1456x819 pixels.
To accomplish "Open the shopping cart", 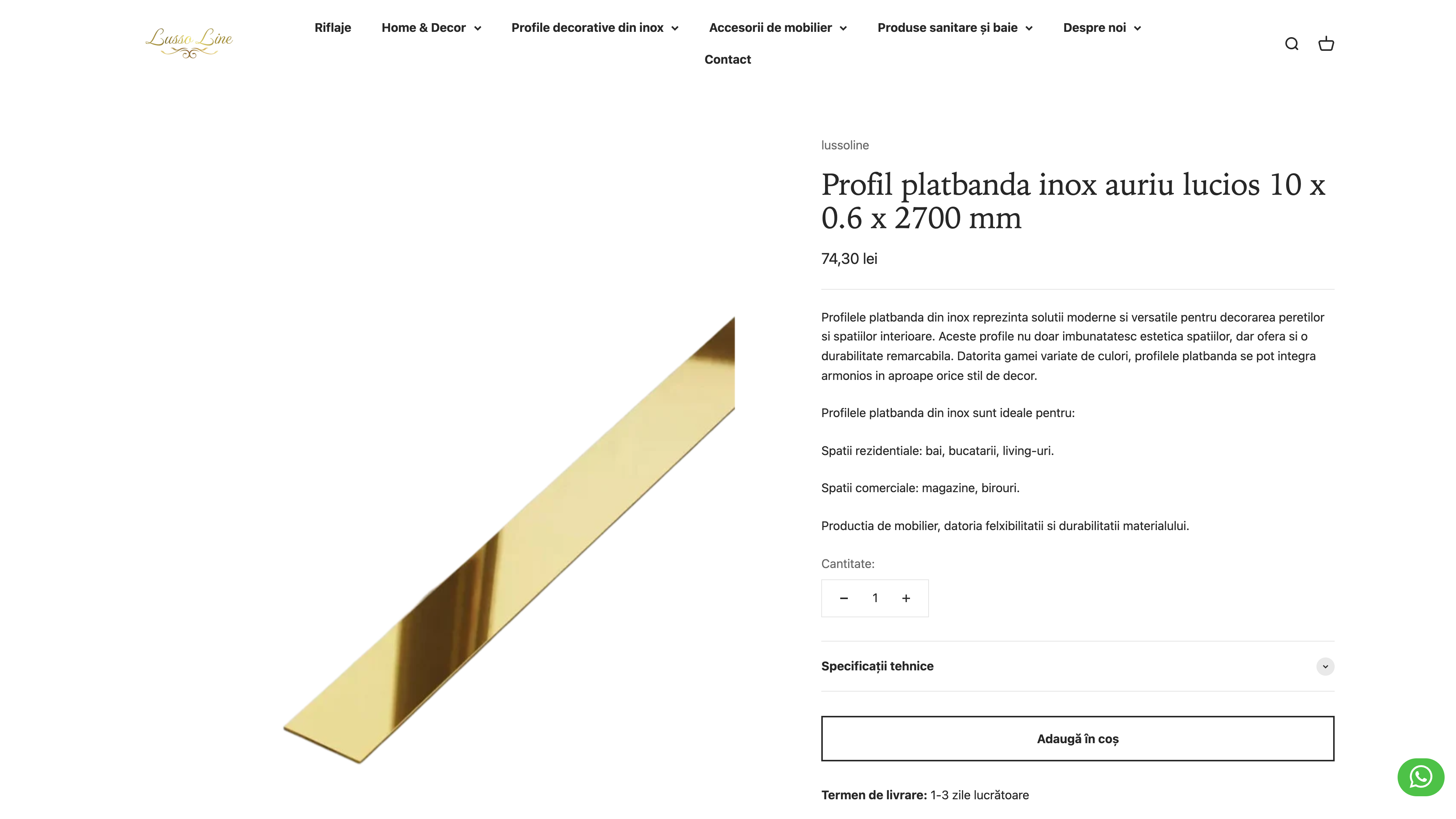I will click(x=1325, y=44).
